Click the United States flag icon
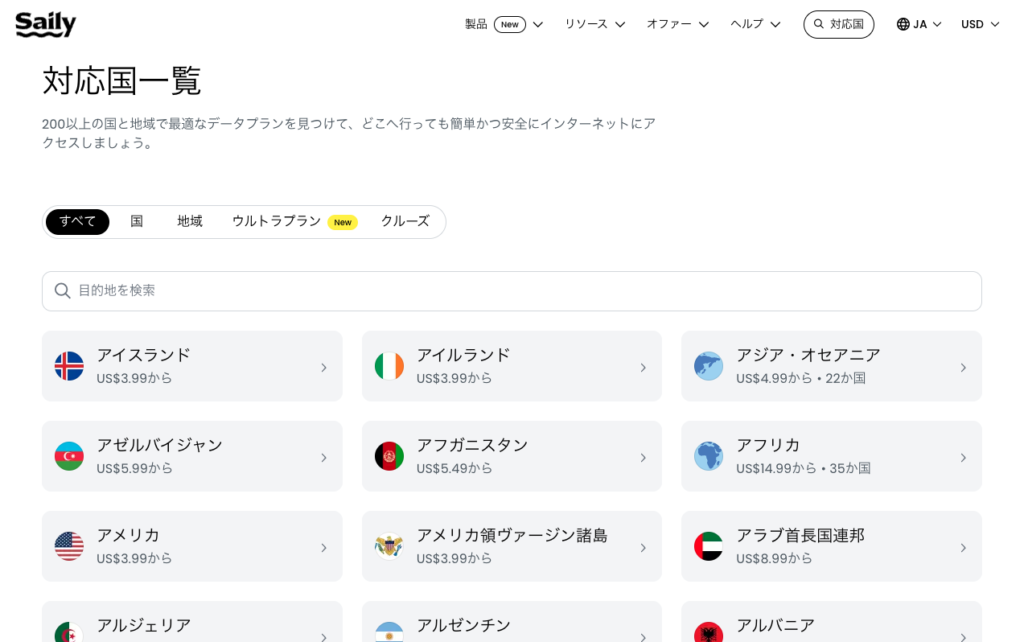The image size is (1024, 642). click(x=69, y=547)
